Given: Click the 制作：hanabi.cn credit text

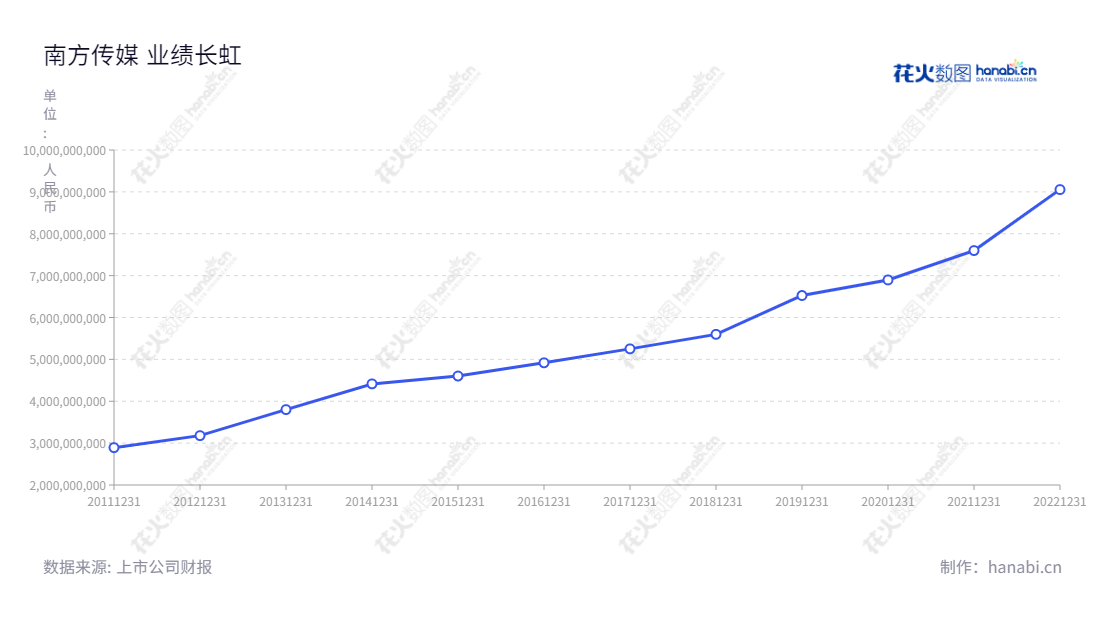Looking at the screenshot, I should [x=1000, y=567].
